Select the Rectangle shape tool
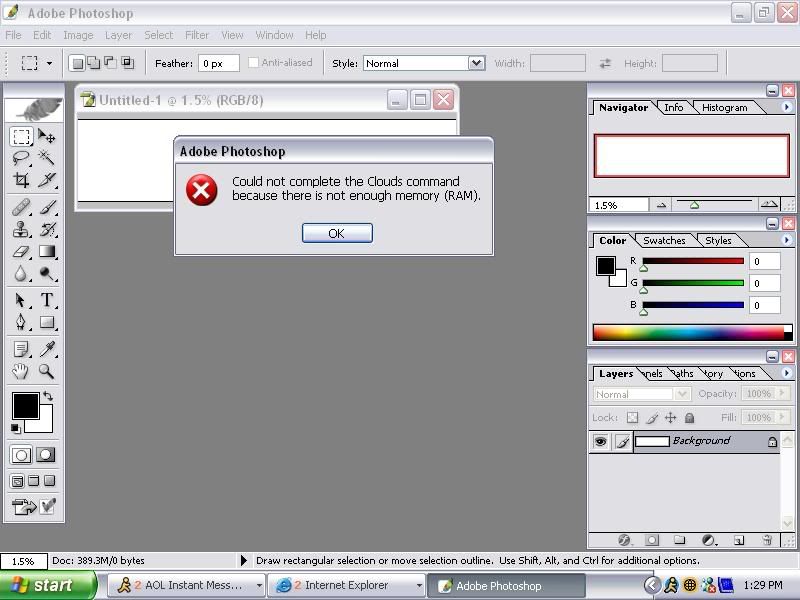The height and width of the screenshot is (600, 800). pos(46,322)
